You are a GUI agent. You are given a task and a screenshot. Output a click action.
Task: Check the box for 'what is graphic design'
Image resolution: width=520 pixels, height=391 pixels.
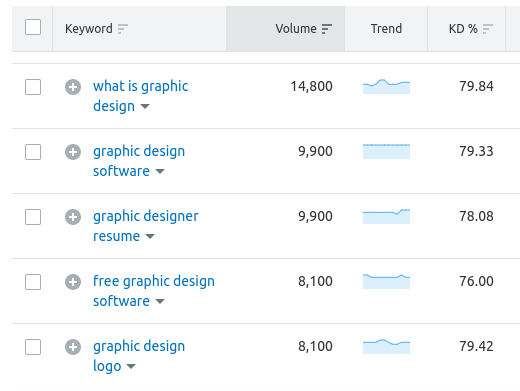(33, 87)
